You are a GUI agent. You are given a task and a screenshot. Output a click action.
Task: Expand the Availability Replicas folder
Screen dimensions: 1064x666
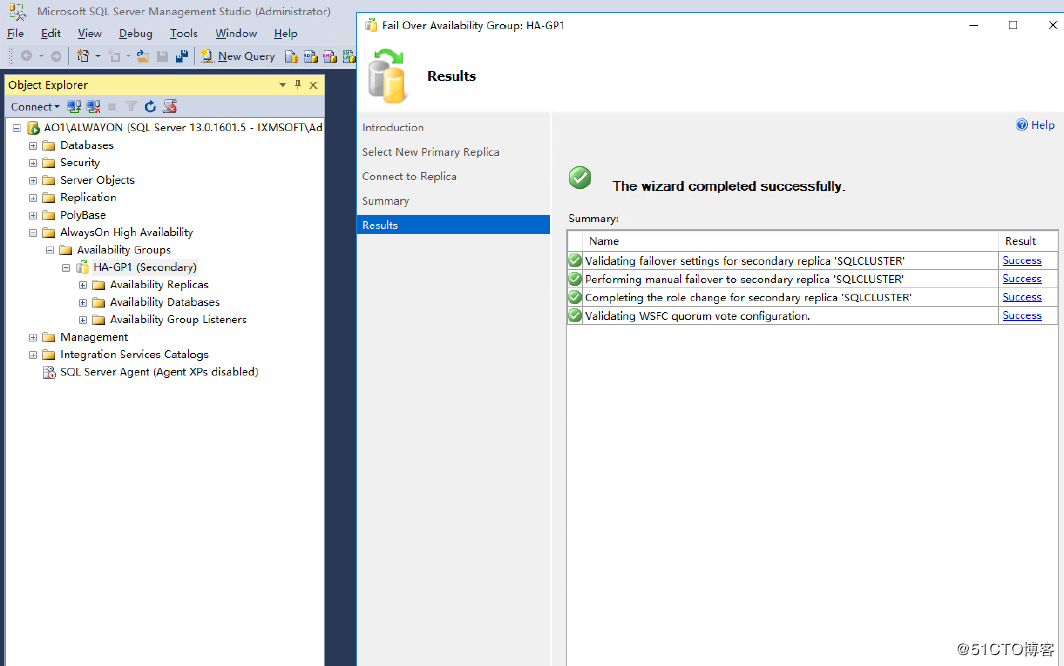[83, 285]
